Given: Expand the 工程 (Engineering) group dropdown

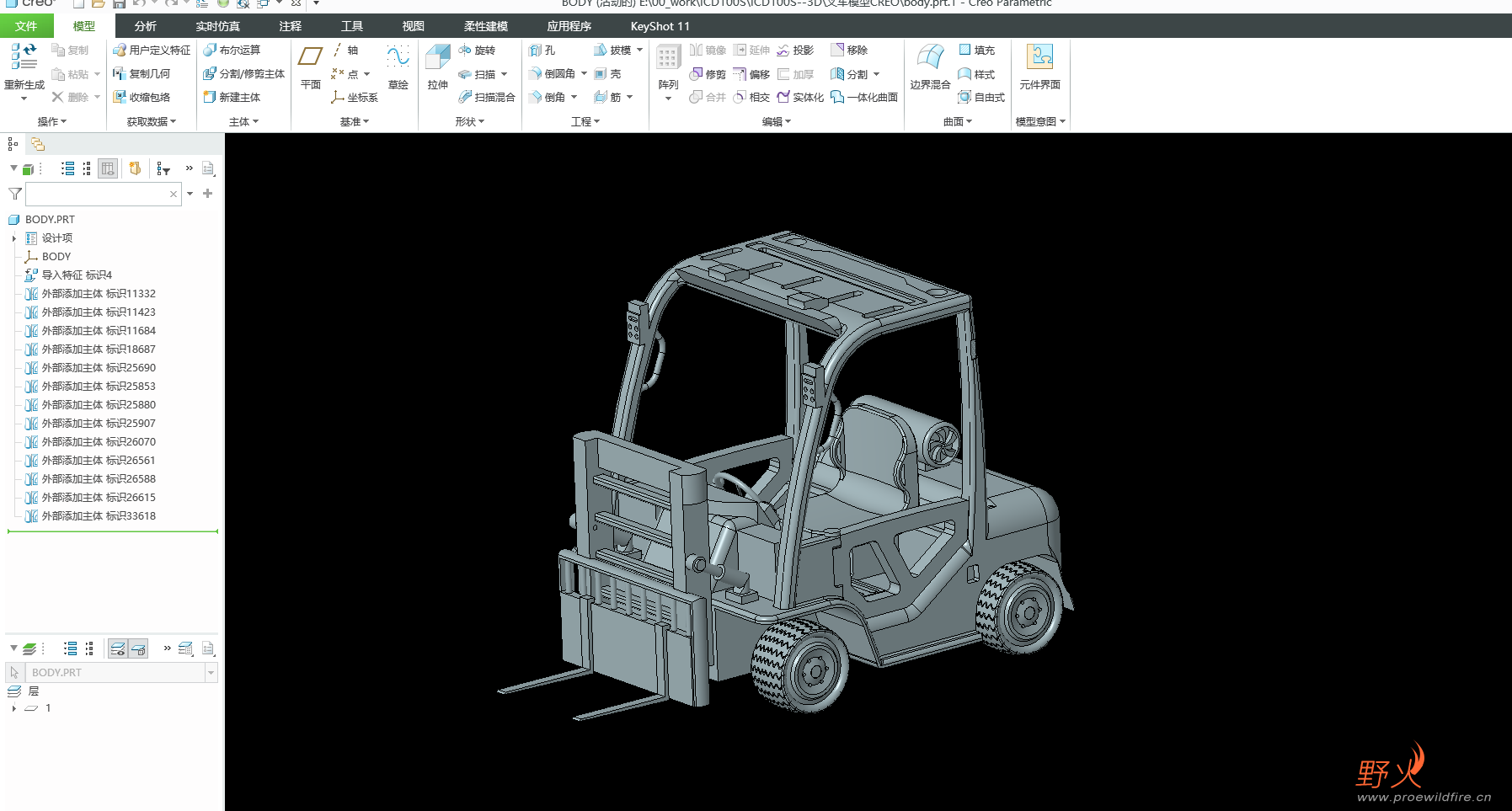Looking at the screenshot, I should [x=585, y=122].
